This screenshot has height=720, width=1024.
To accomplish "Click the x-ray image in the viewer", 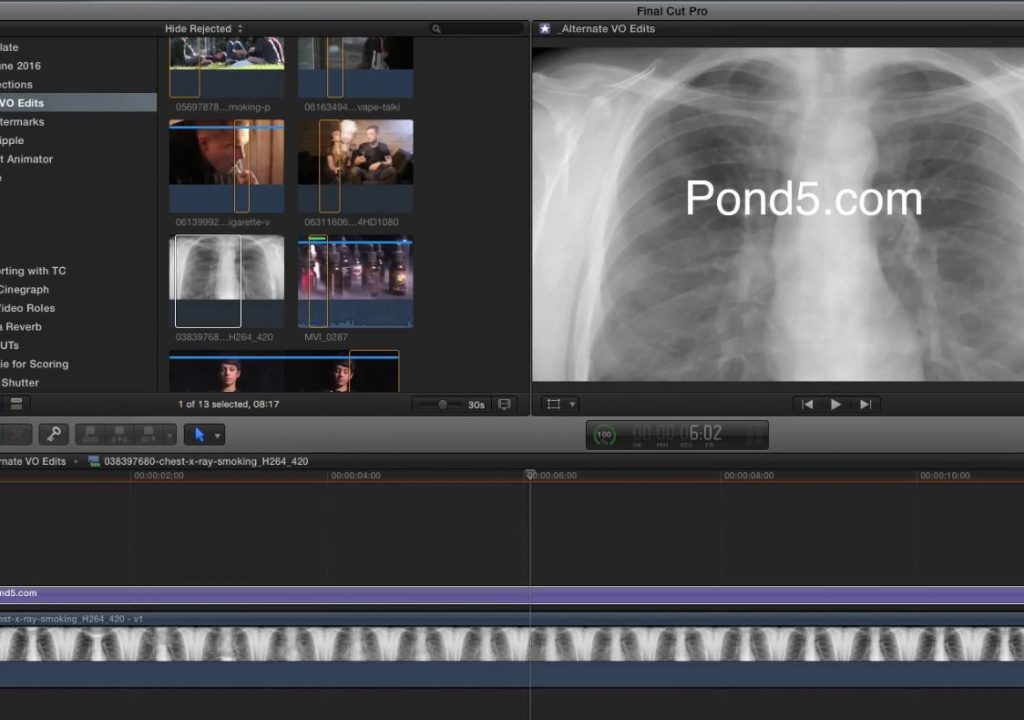I will pyautogui.click(x=778, y=214).
